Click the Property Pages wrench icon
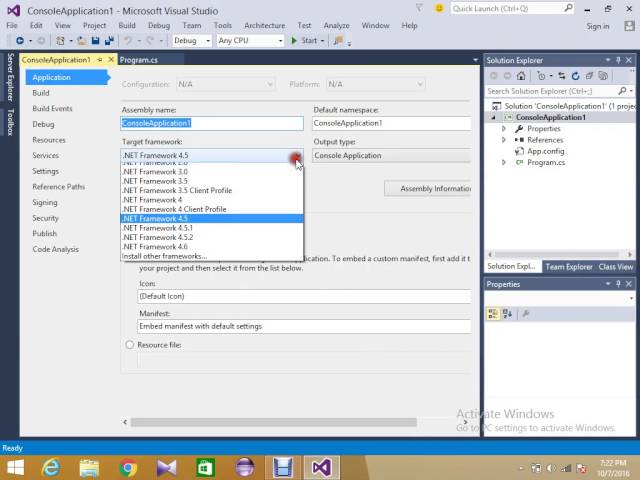640x480 pixels. (x=526, y=313)
